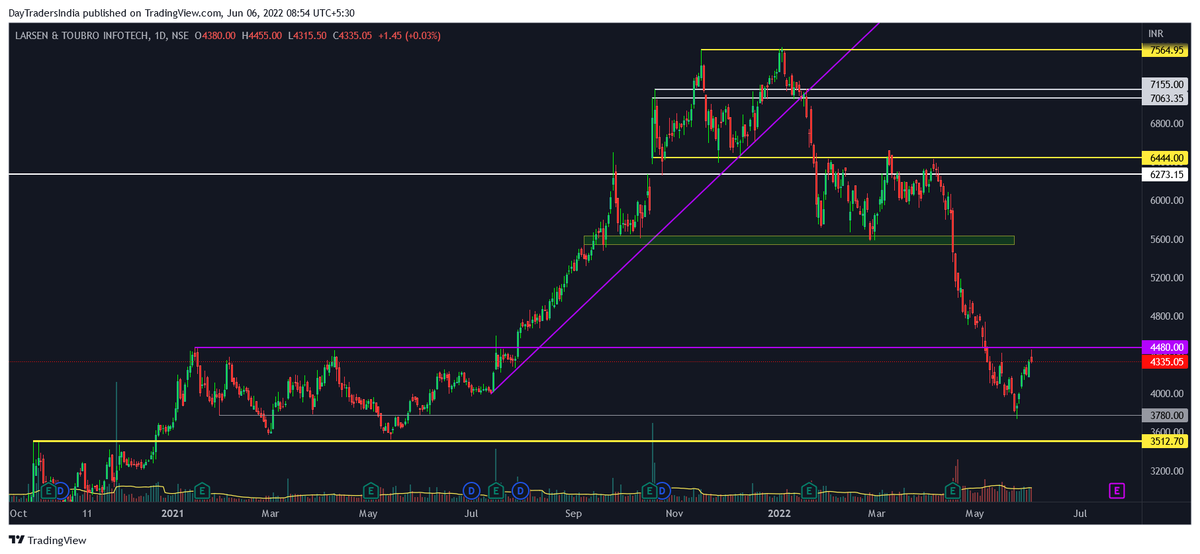1200x554 pixels.
Task: Click the L4315.50 low value
Action: (308, 35)
